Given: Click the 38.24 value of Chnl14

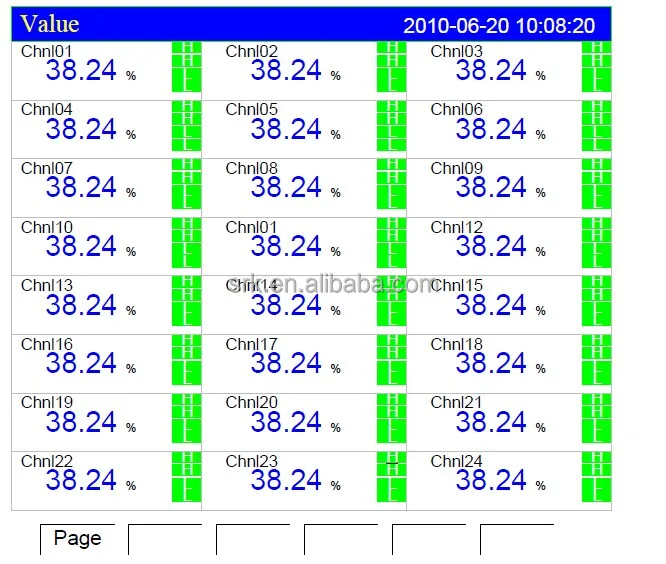Looking at the screenshot, I should pos(286,305).
